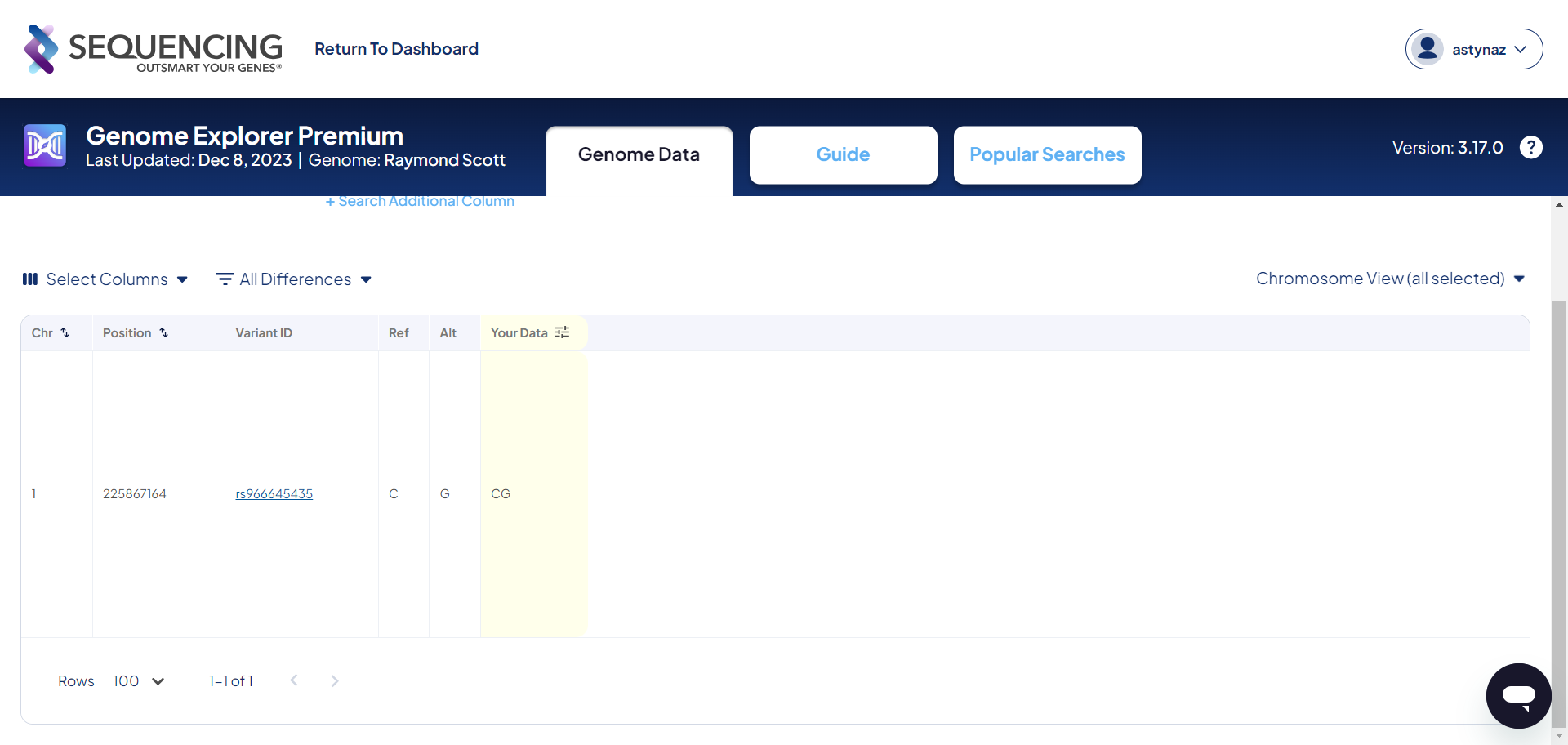Click the Select Columns bars icon
The height and width of the screenshot is (745, 1568).
(x=30, y=279)
